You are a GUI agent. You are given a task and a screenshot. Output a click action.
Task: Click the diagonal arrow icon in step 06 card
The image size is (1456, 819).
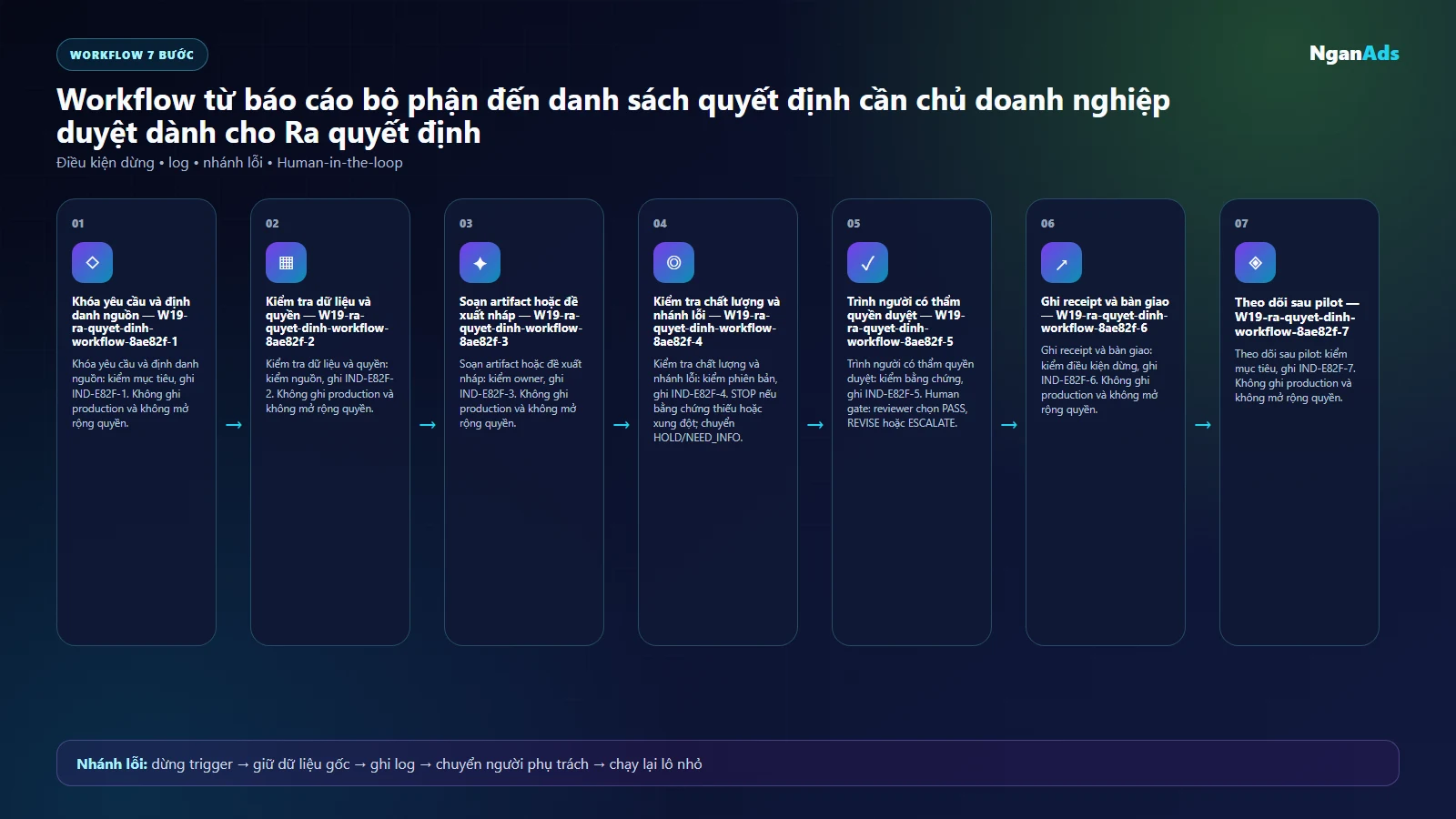1061,263
